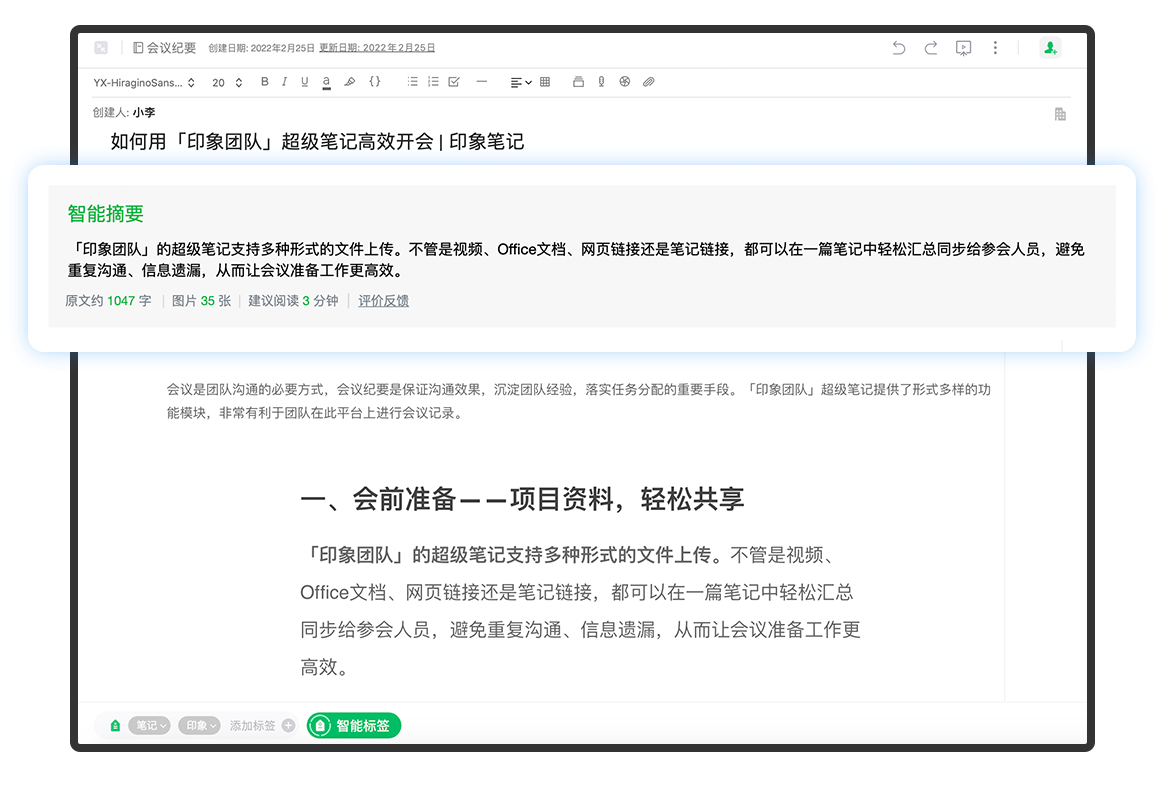Click the building icon beside the creator line
The width and height of the screenshot is (1160, 788).
click(1060, 114)
